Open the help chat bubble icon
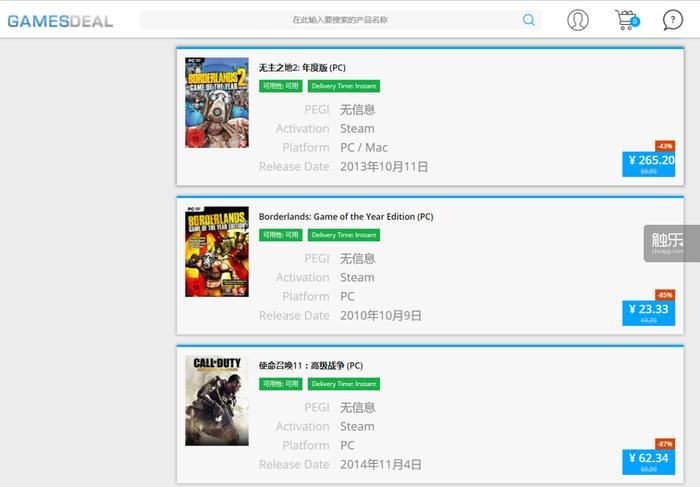 [673, 20]
